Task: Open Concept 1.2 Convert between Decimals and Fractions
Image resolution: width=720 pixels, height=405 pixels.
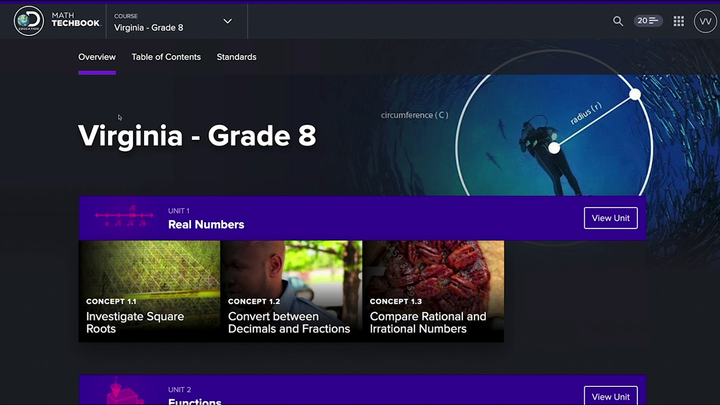Action: [291, 291]
